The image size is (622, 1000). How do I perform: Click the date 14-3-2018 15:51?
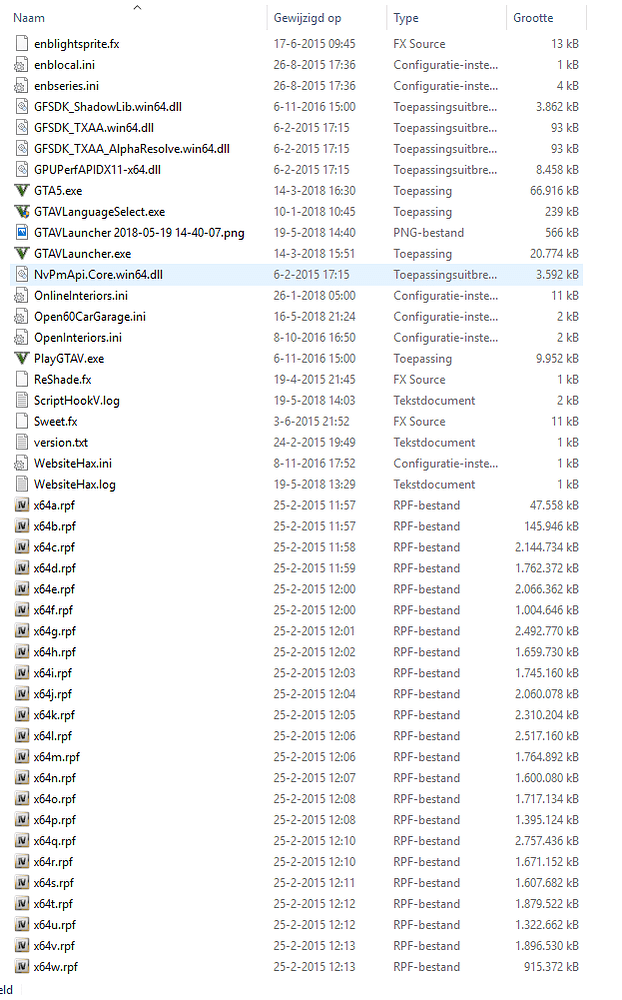[315, 254]
